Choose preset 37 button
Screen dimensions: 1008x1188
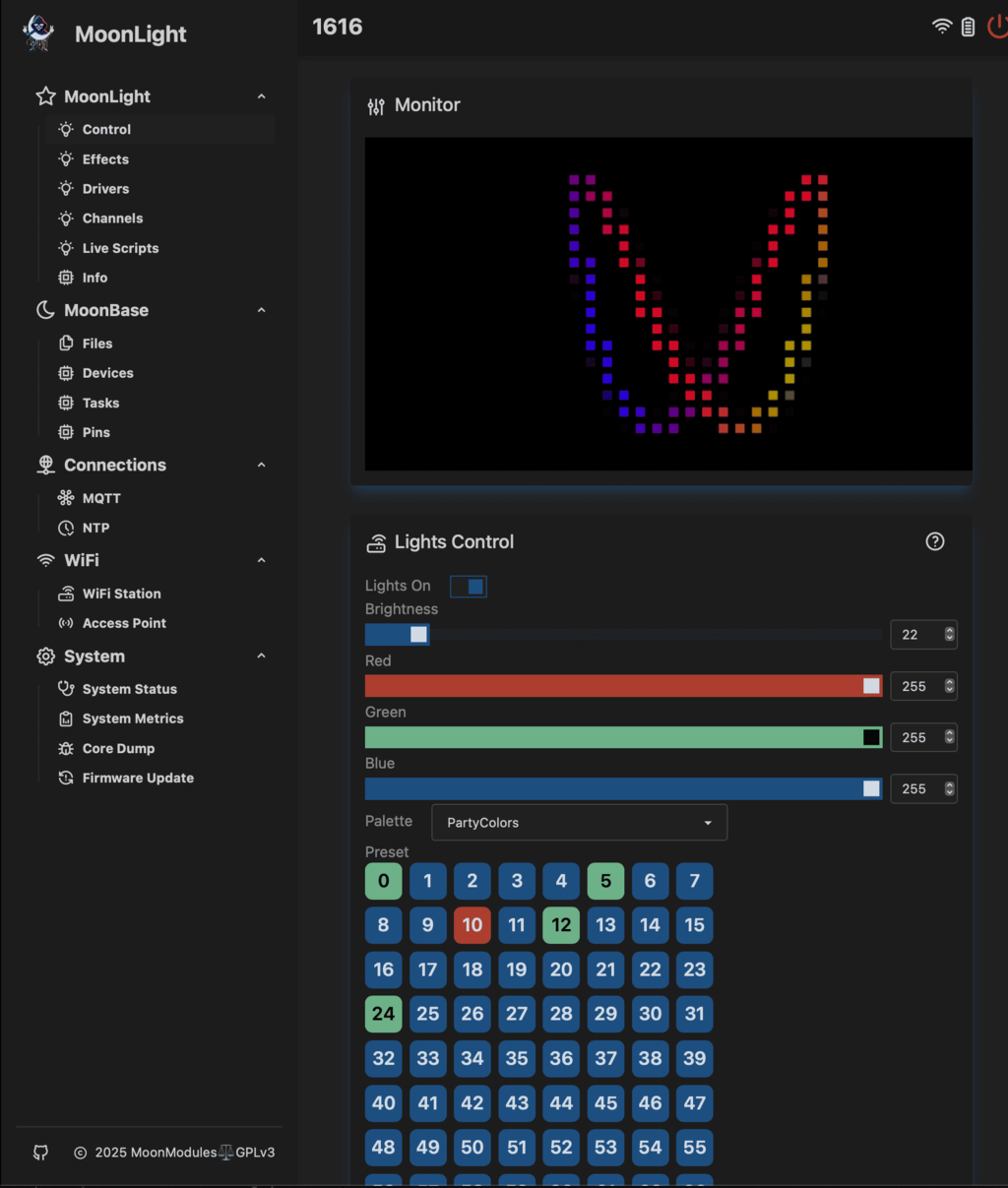click(x=605, y=1058)
